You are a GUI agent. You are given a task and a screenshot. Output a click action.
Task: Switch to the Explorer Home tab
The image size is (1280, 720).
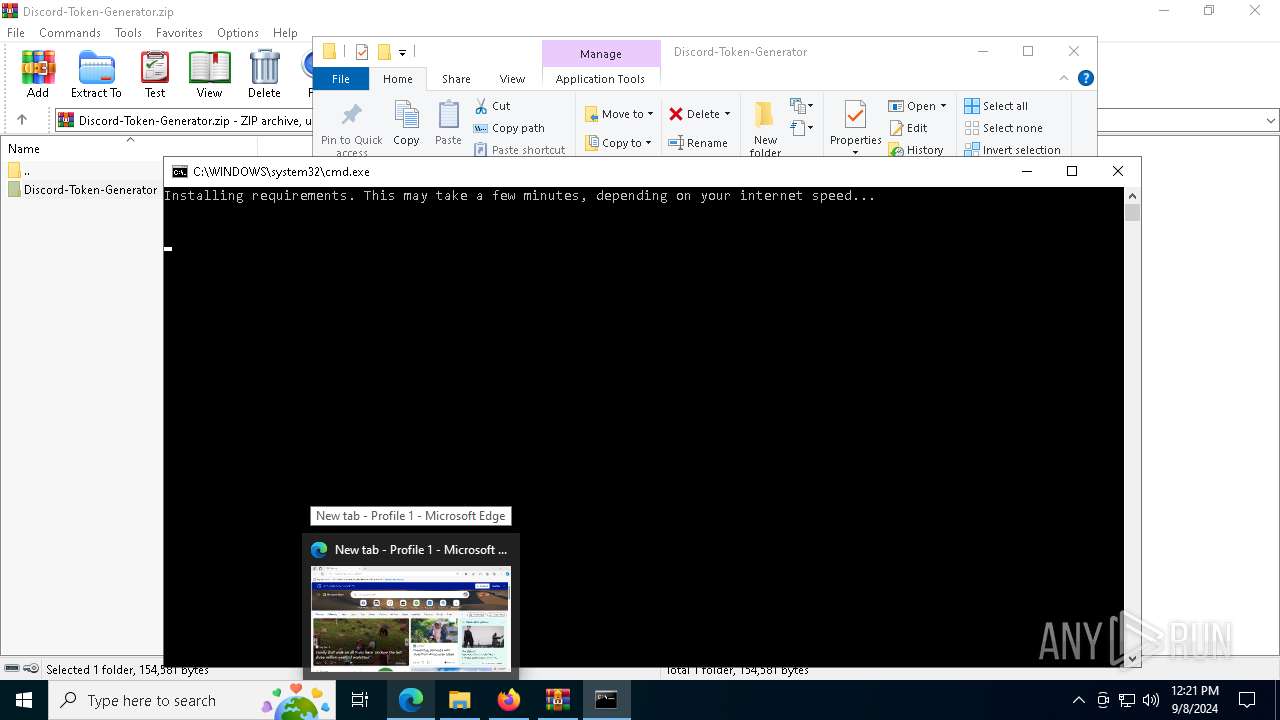[397, 79]
